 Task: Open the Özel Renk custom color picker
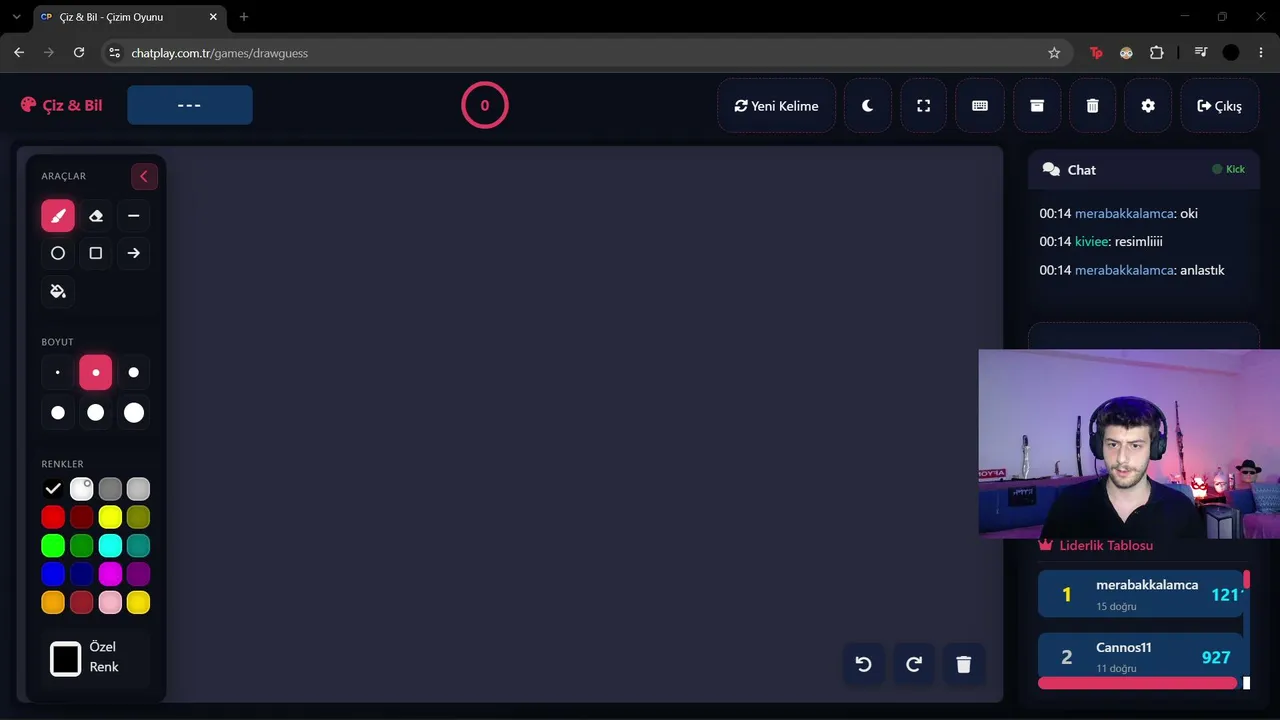tap(66, 659)
